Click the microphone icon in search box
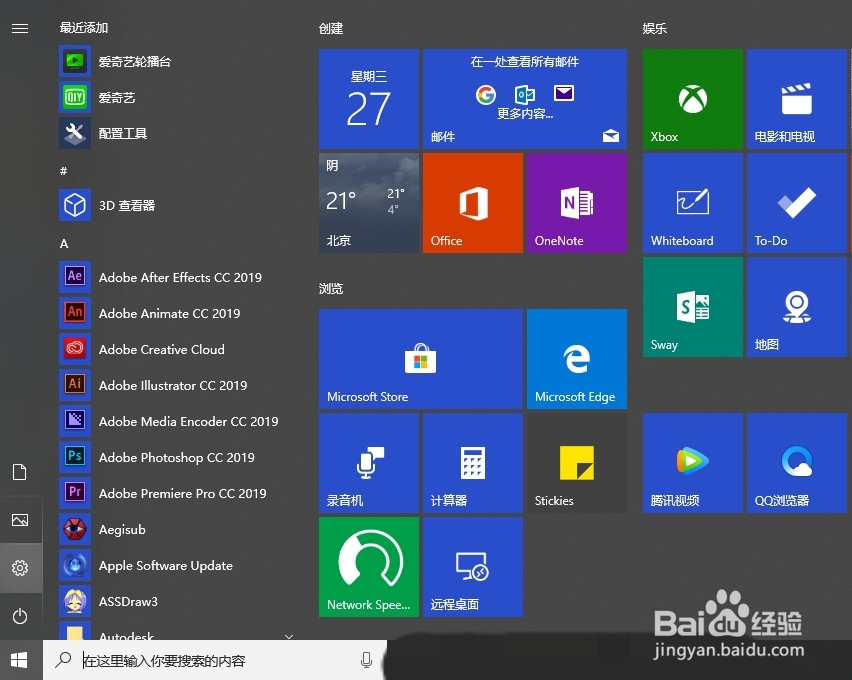 (366, 660)
